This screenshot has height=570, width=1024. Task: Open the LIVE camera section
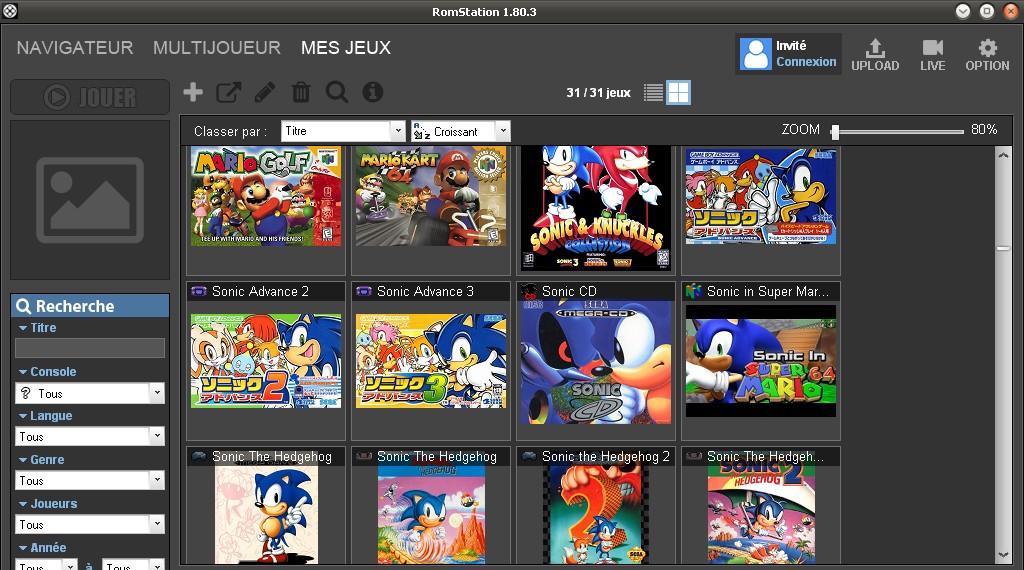point(933,54)
